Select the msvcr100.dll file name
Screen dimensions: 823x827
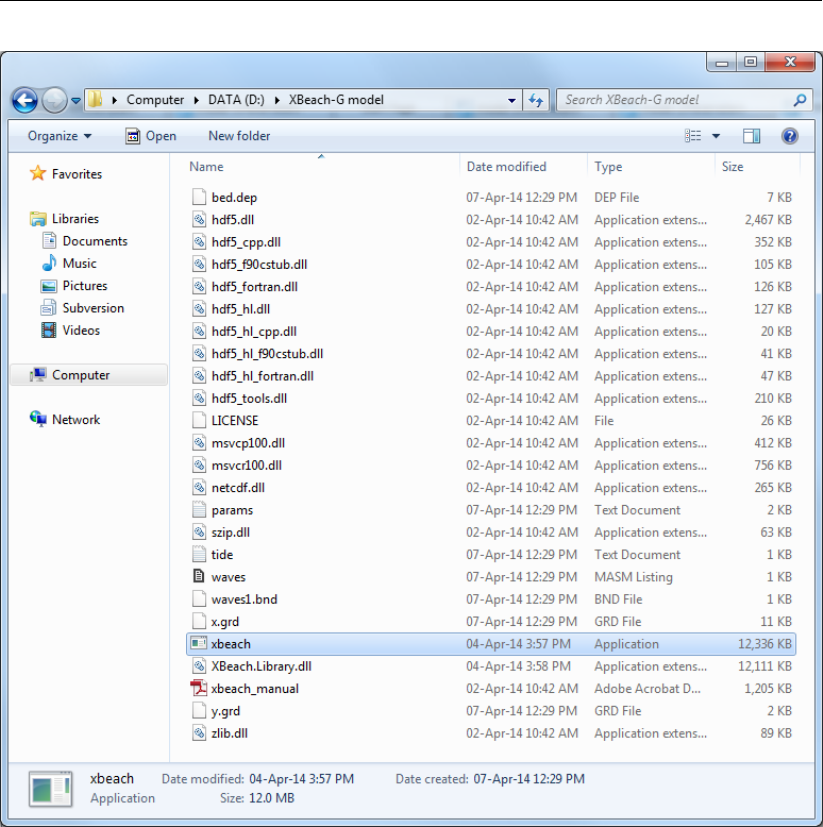pos(246,465)
